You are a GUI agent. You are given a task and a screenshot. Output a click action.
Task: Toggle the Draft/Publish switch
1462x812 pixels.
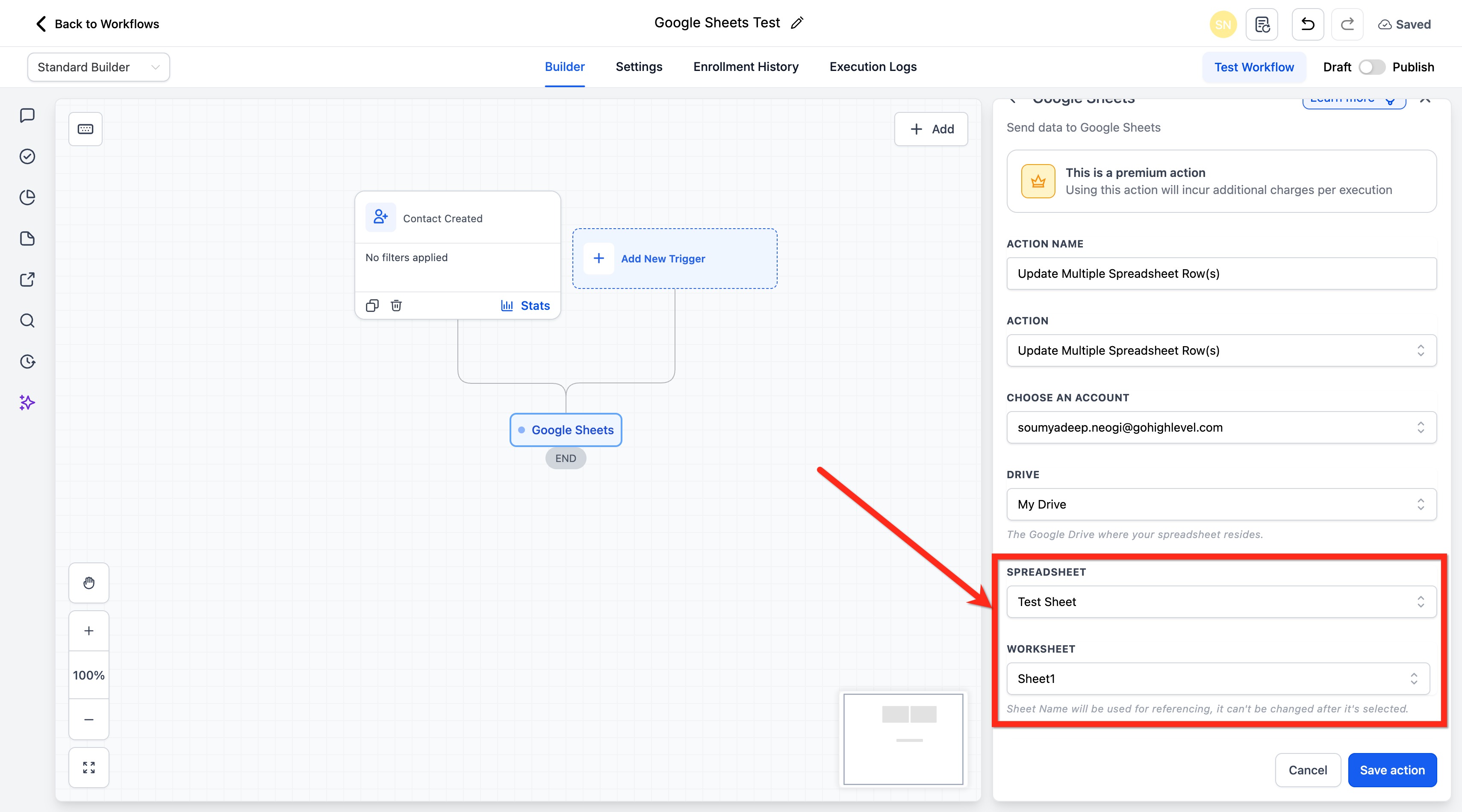(x=1371, y=67)
